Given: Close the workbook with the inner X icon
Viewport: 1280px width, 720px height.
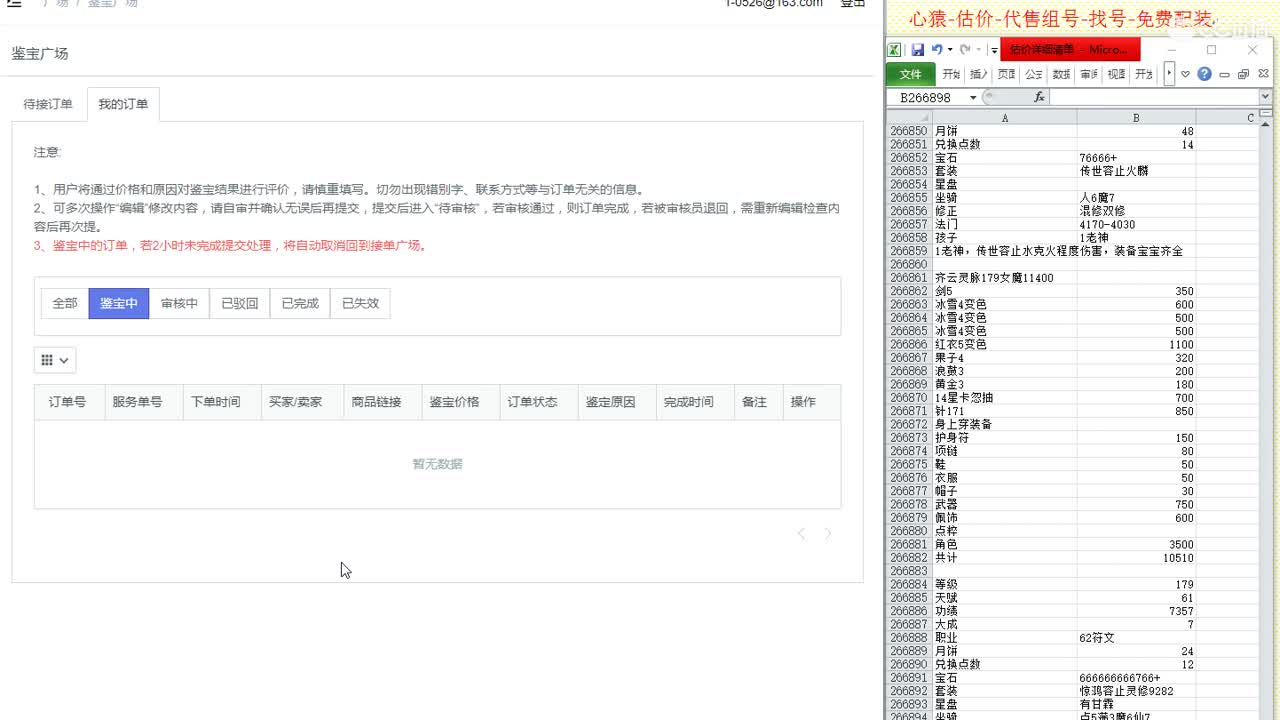Looking at the screenshot, I should click(1262, 74).
